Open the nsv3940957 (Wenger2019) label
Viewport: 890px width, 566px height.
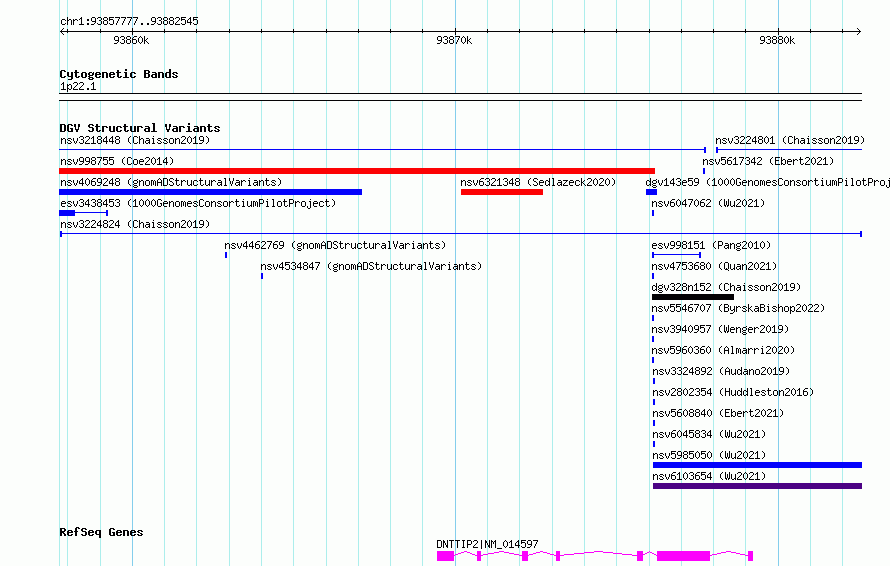pos(720,329)
